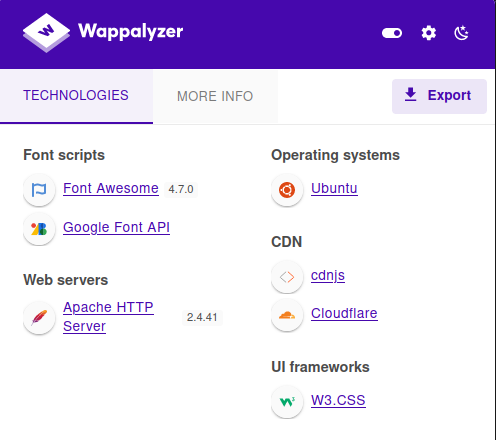This screenshot has height=440, width=496.
Task: Click the Google Font API icon
Action: (39, 229)
